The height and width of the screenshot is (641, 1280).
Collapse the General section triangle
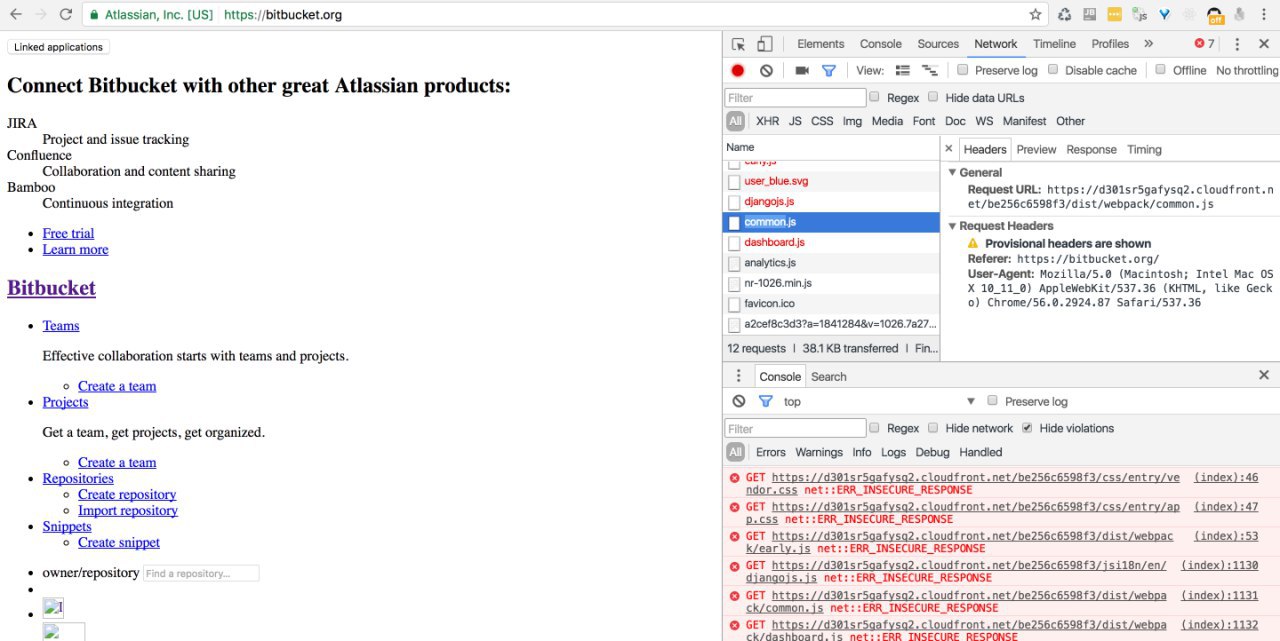(x=953, y=173)
